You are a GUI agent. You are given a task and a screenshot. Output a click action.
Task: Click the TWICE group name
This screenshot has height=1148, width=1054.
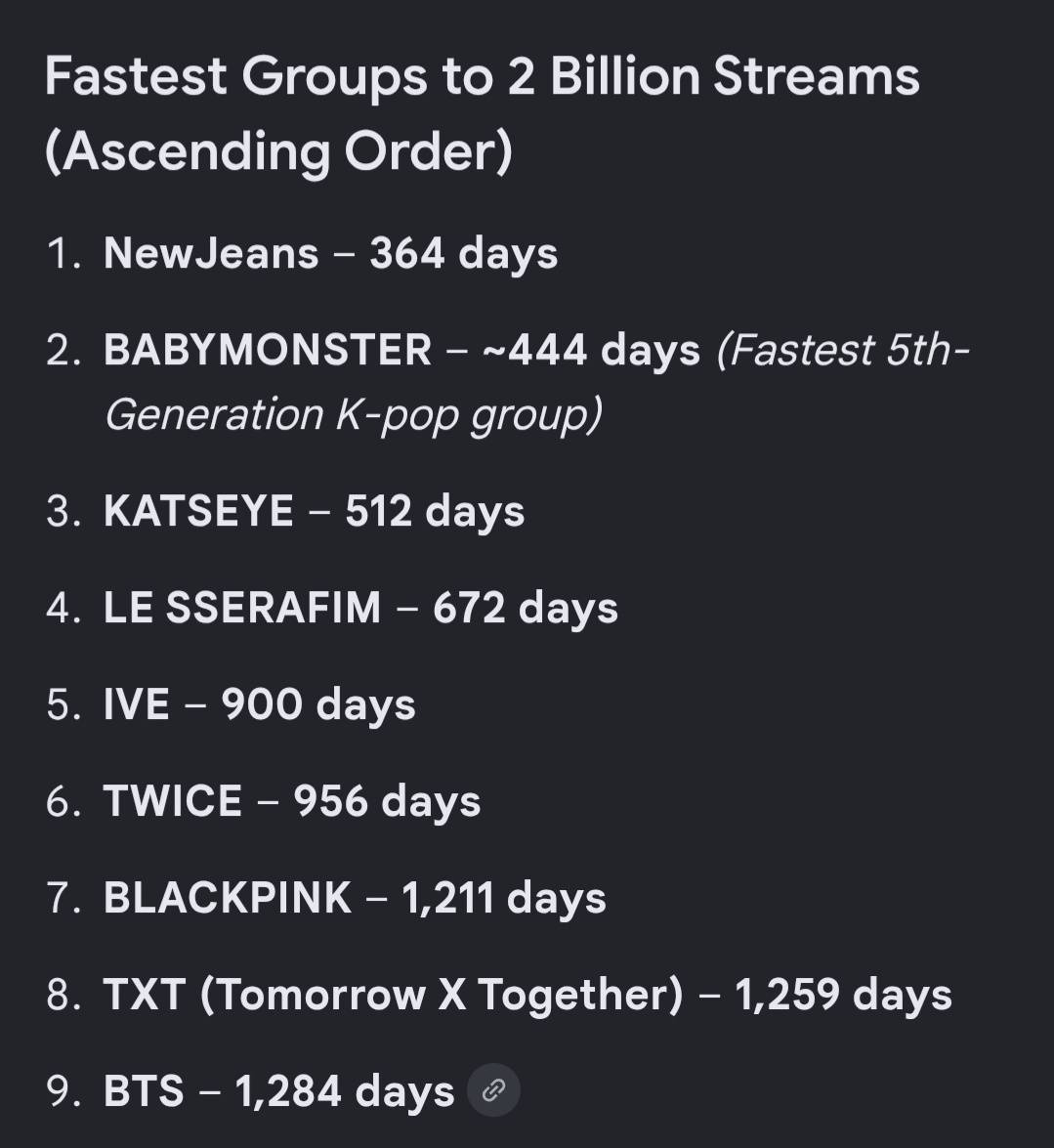tap(173, 801)
